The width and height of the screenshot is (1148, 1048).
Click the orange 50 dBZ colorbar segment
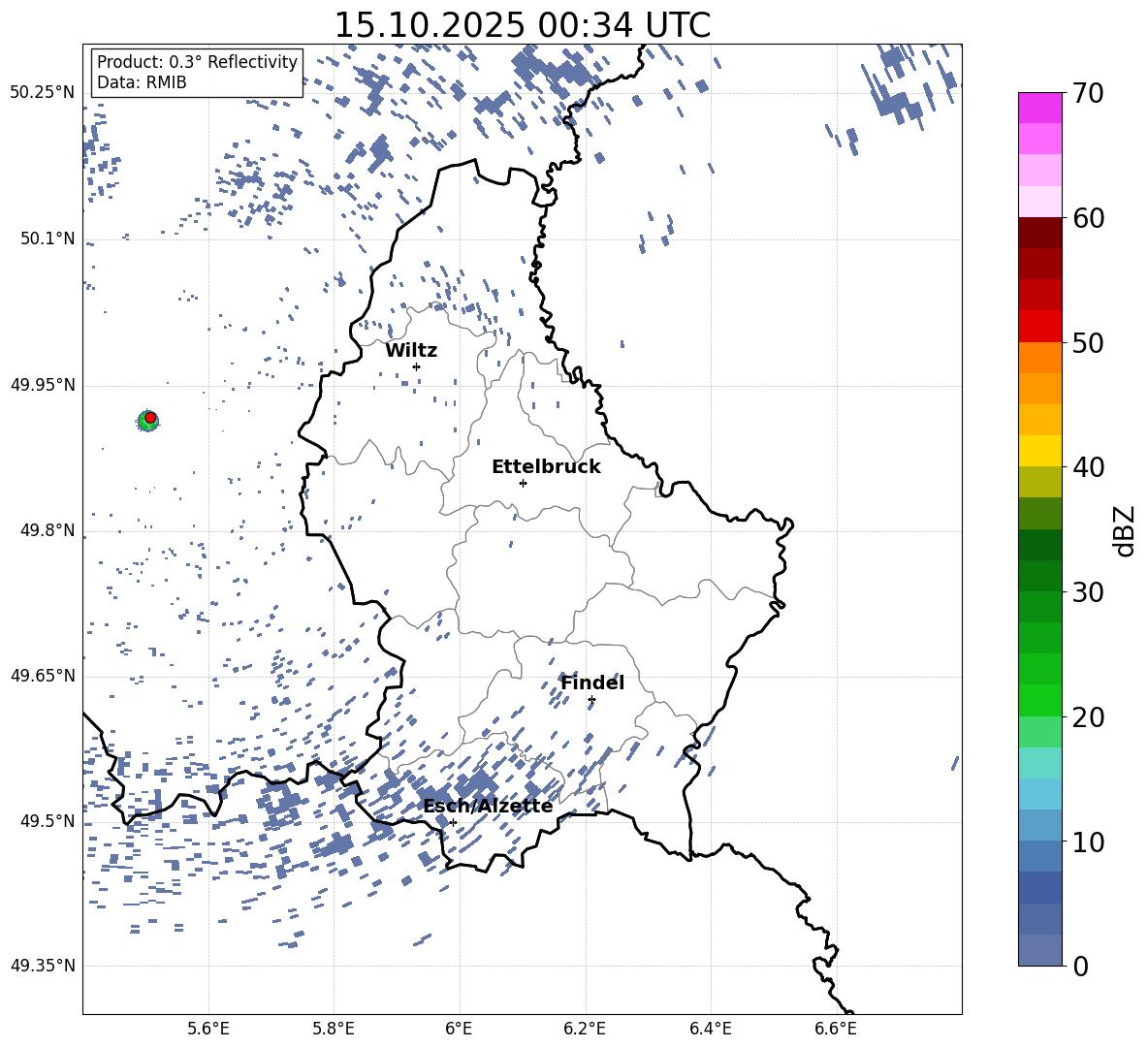point(1039,358)
